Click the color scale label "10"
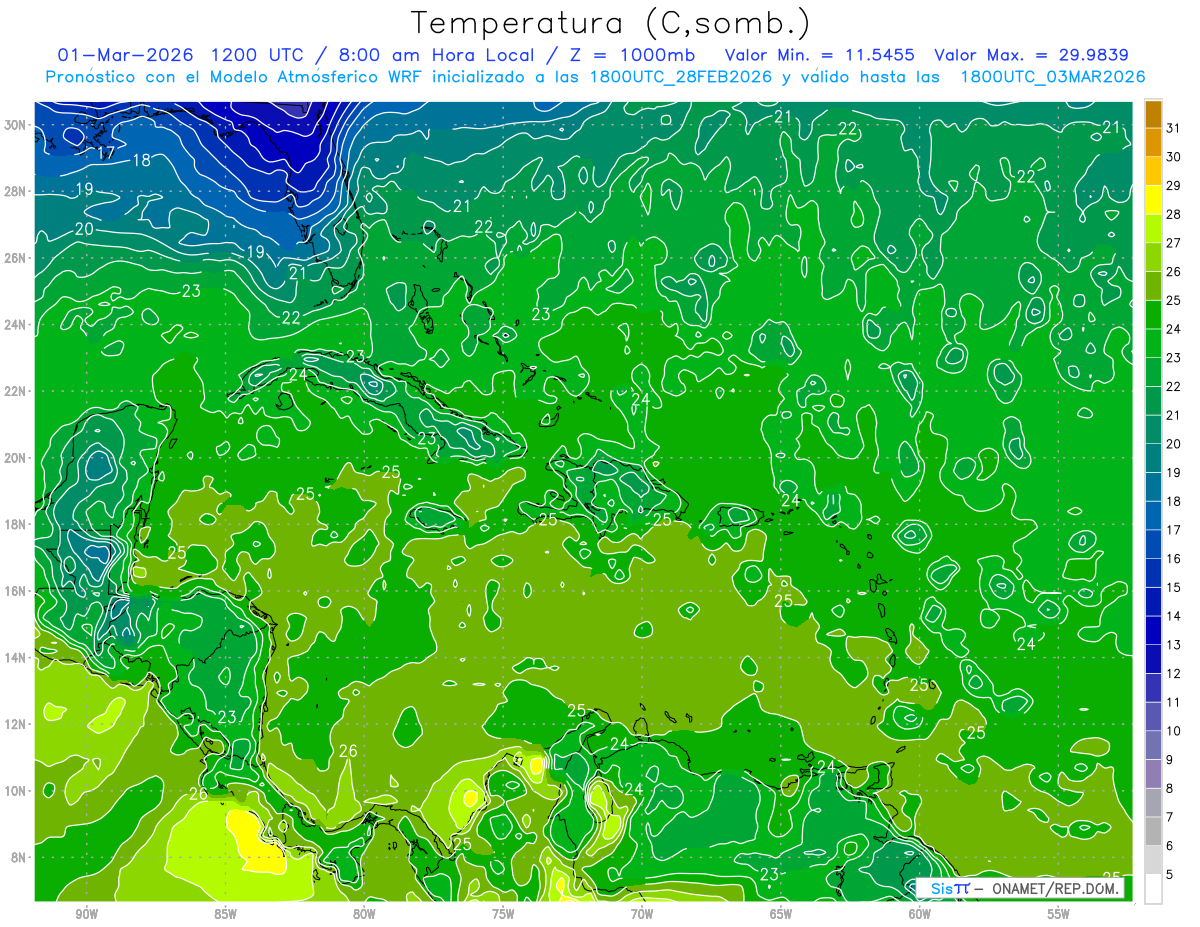This screenshot has width=1200, height=927. pos(1174,731)
